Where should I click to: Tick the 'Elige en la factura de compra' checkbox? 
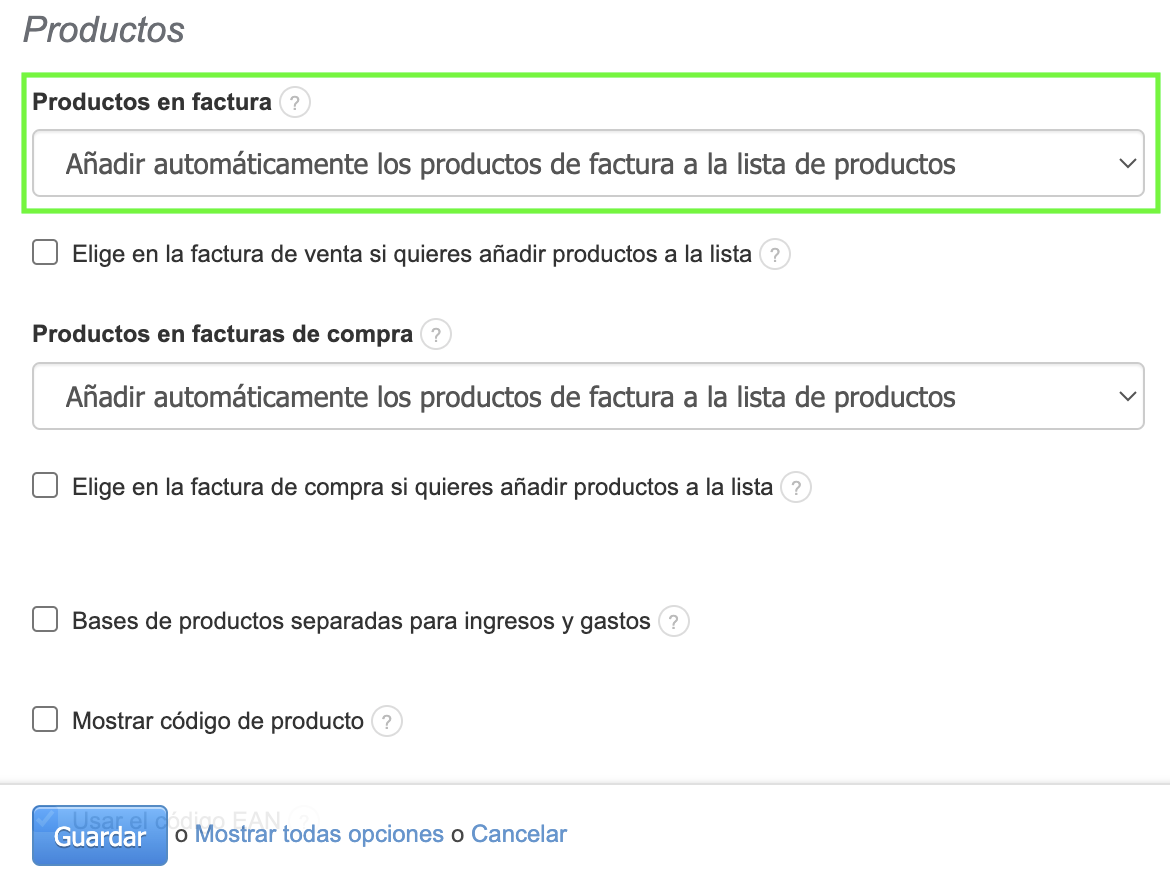tap(45, 487)
